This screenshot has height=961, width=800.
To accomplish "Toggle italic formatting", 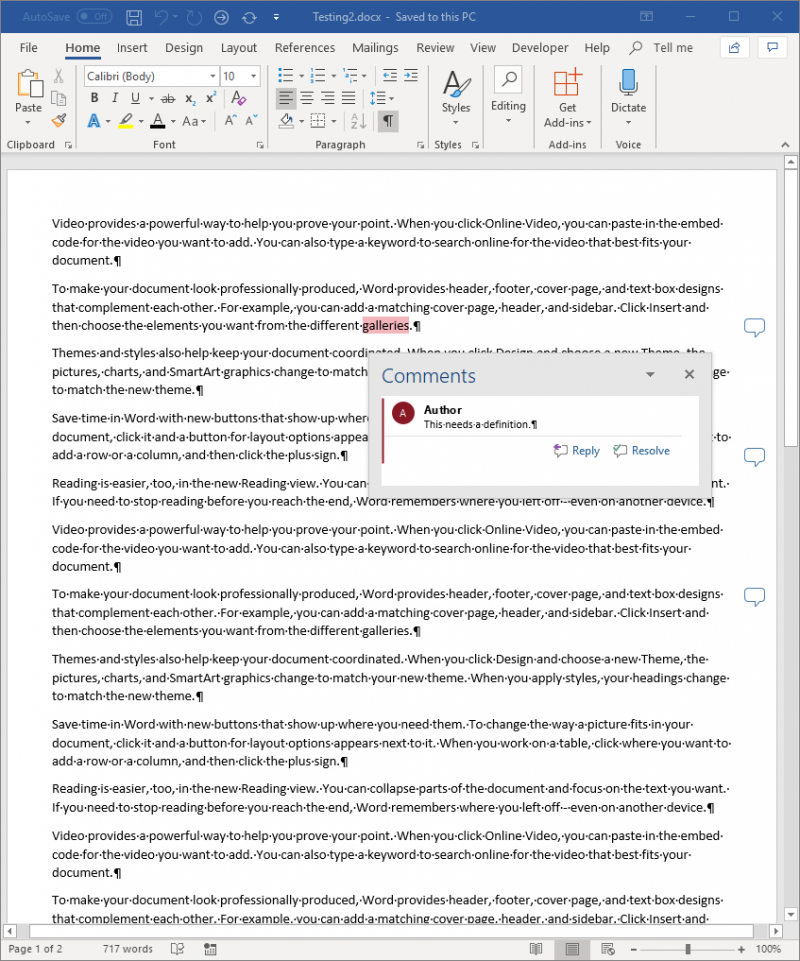I will [115, 98].
